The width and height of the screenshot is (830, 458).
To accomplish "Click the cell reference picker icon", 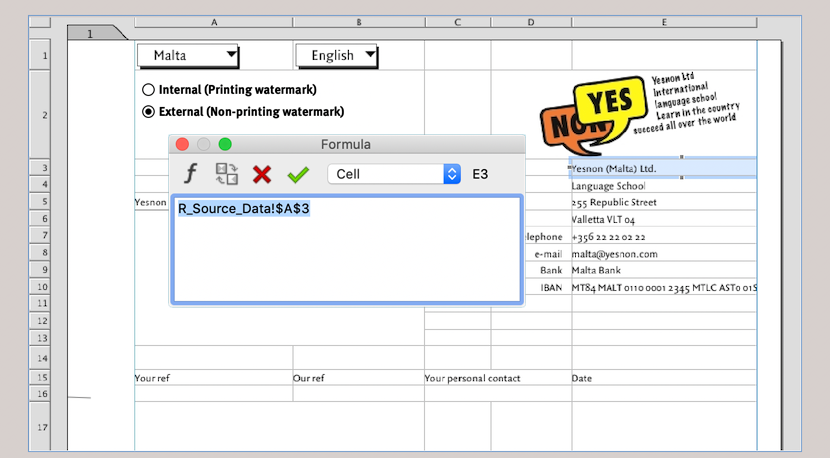I will pyautogui.click(x=227, y=174).
